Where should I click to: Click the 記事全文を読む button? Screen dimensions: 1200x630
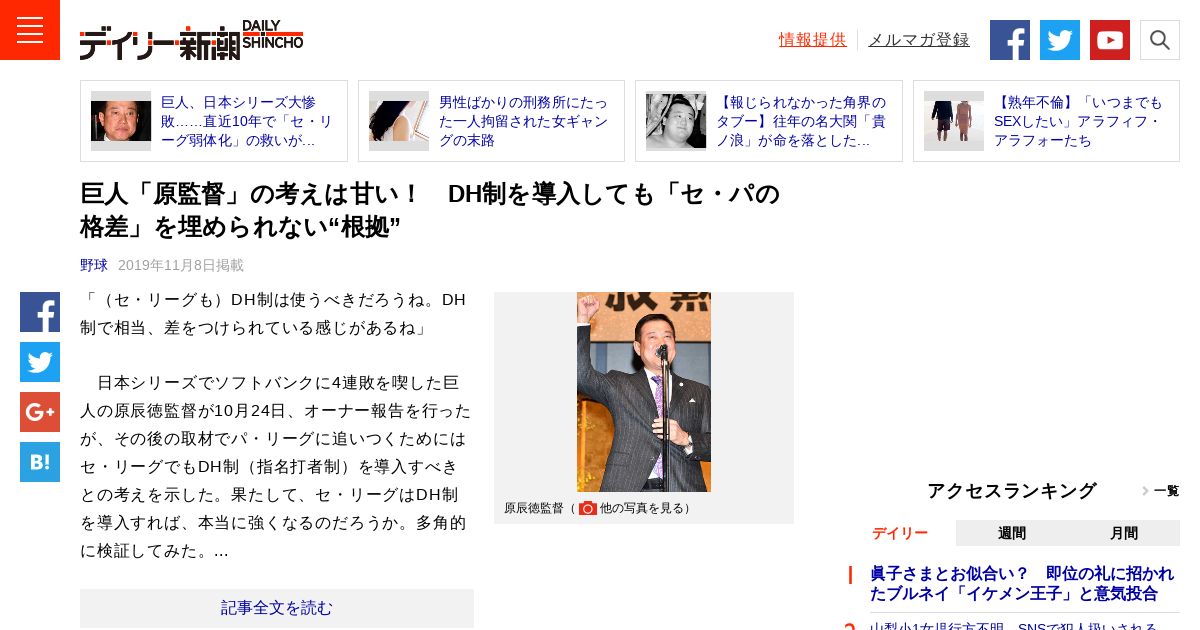(x=277, y=608)
